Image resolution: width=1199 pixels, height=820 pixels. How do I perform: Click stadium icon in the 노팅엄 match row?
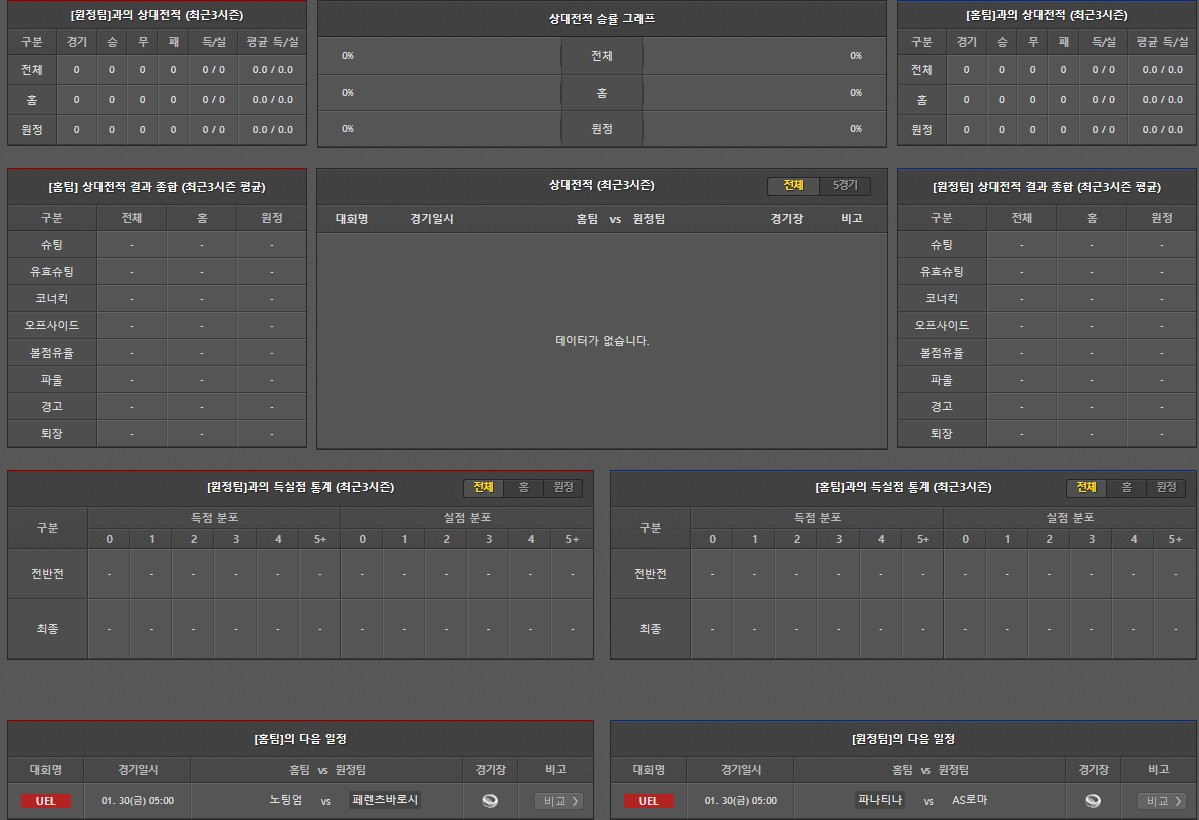pyautogui.click(x=490, y=801)
